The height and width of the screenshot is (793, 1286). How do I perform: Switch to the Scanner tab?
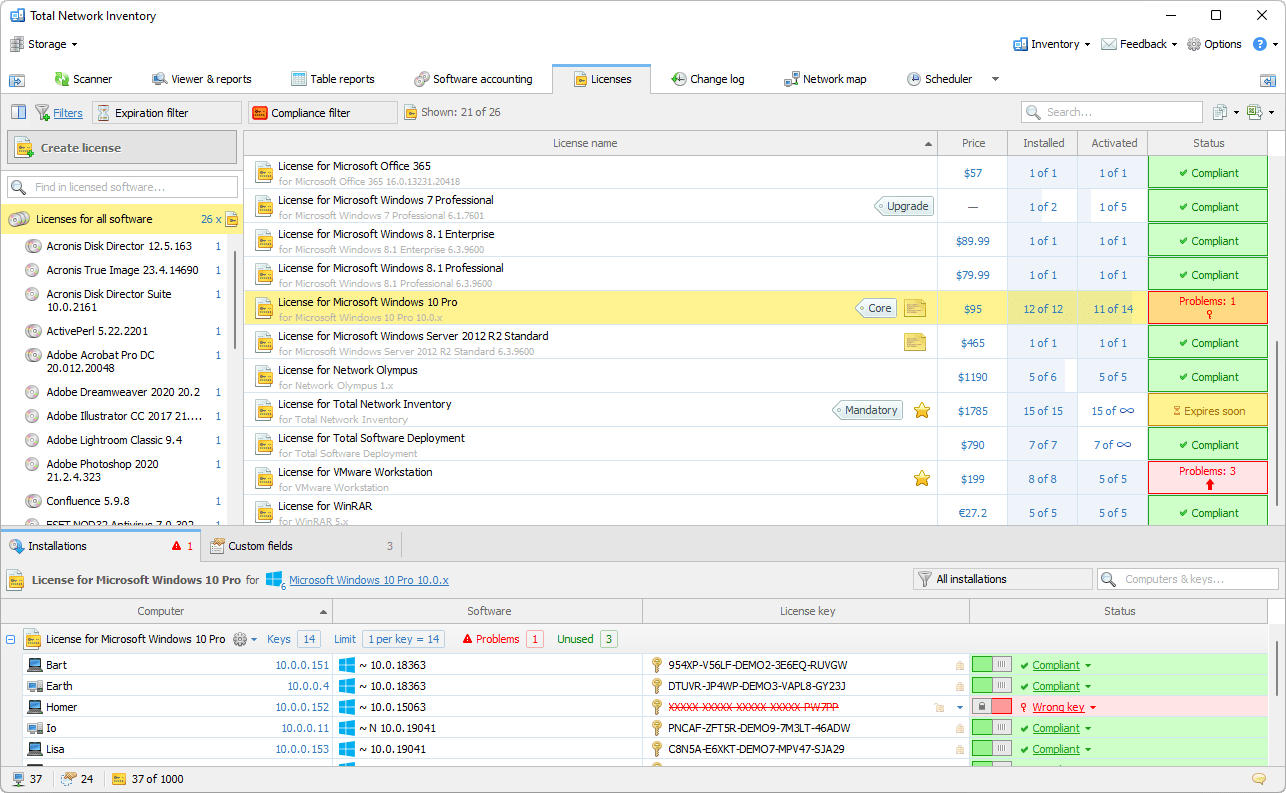[x=83, y=79]
